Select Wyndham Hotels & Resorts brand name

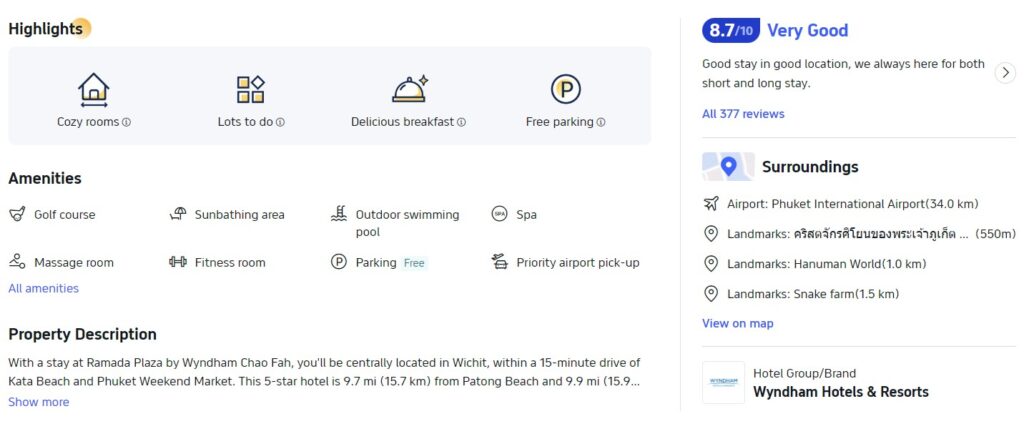coord(840,392)
